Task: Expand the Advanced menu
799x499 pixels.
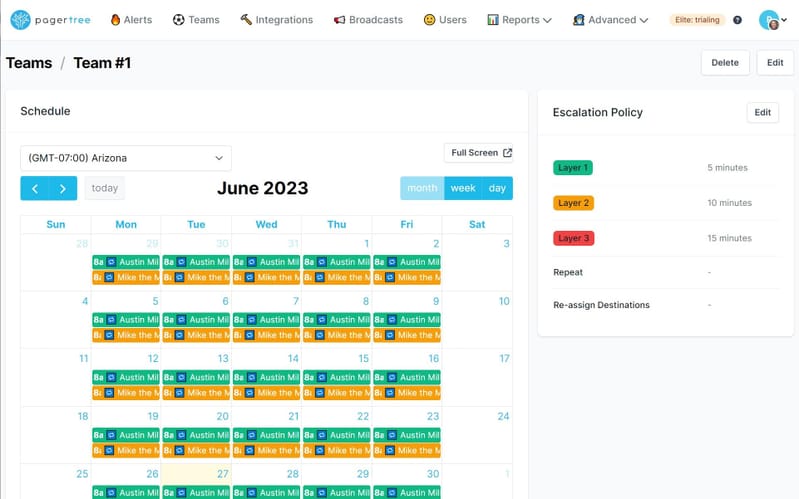Action: 611,19
